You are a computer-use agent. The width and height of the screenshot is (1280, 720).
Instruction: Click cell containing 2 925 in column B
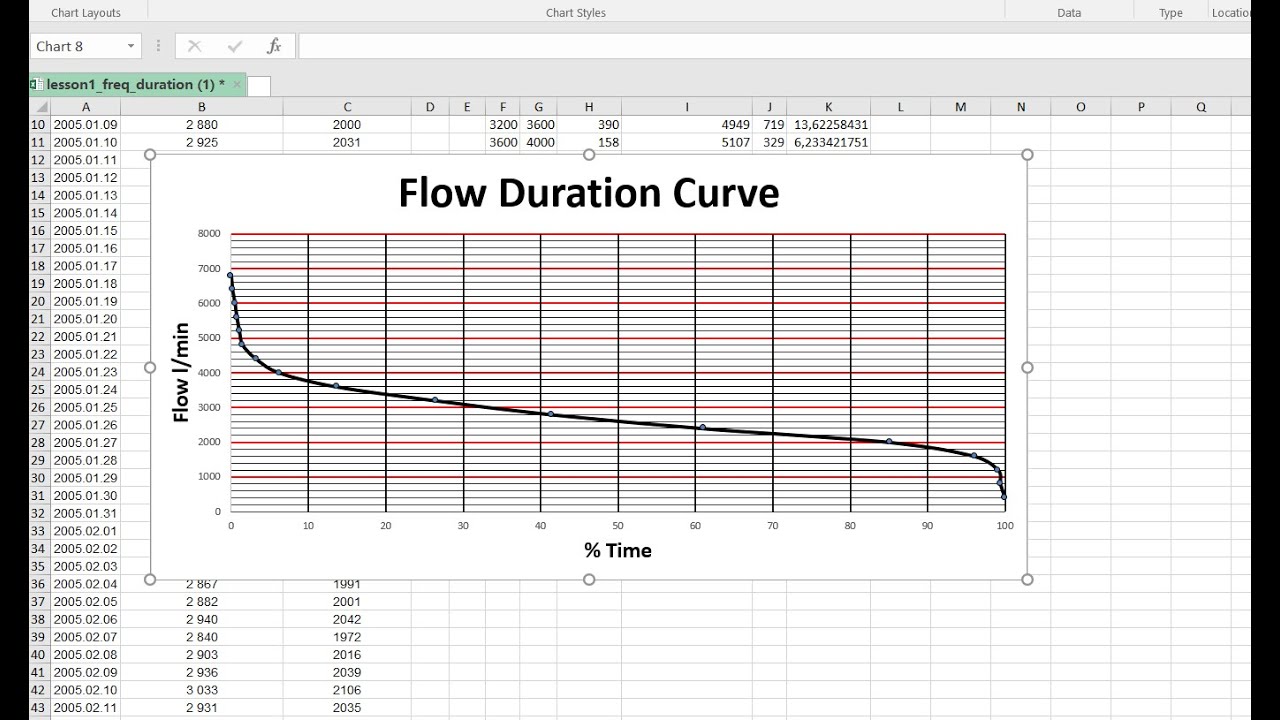[x=202, y=143]
